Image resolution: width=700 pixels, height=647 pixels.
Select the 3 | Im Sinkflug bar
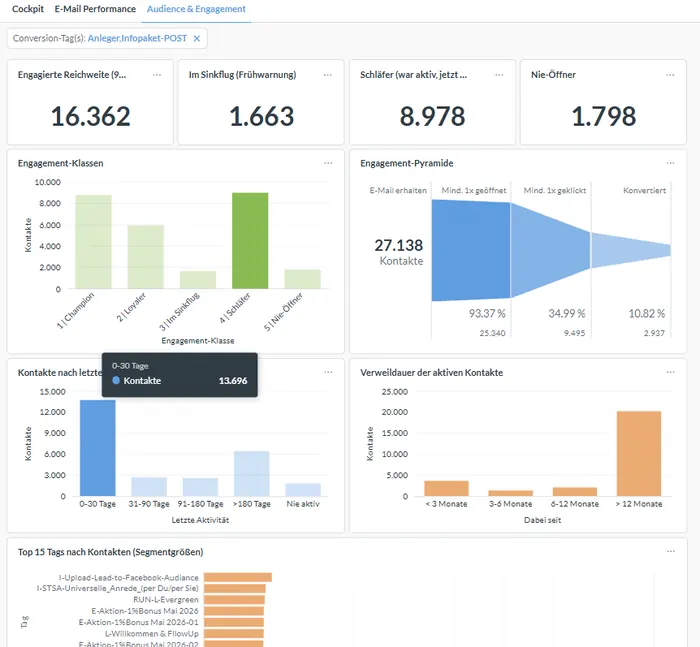198,280
